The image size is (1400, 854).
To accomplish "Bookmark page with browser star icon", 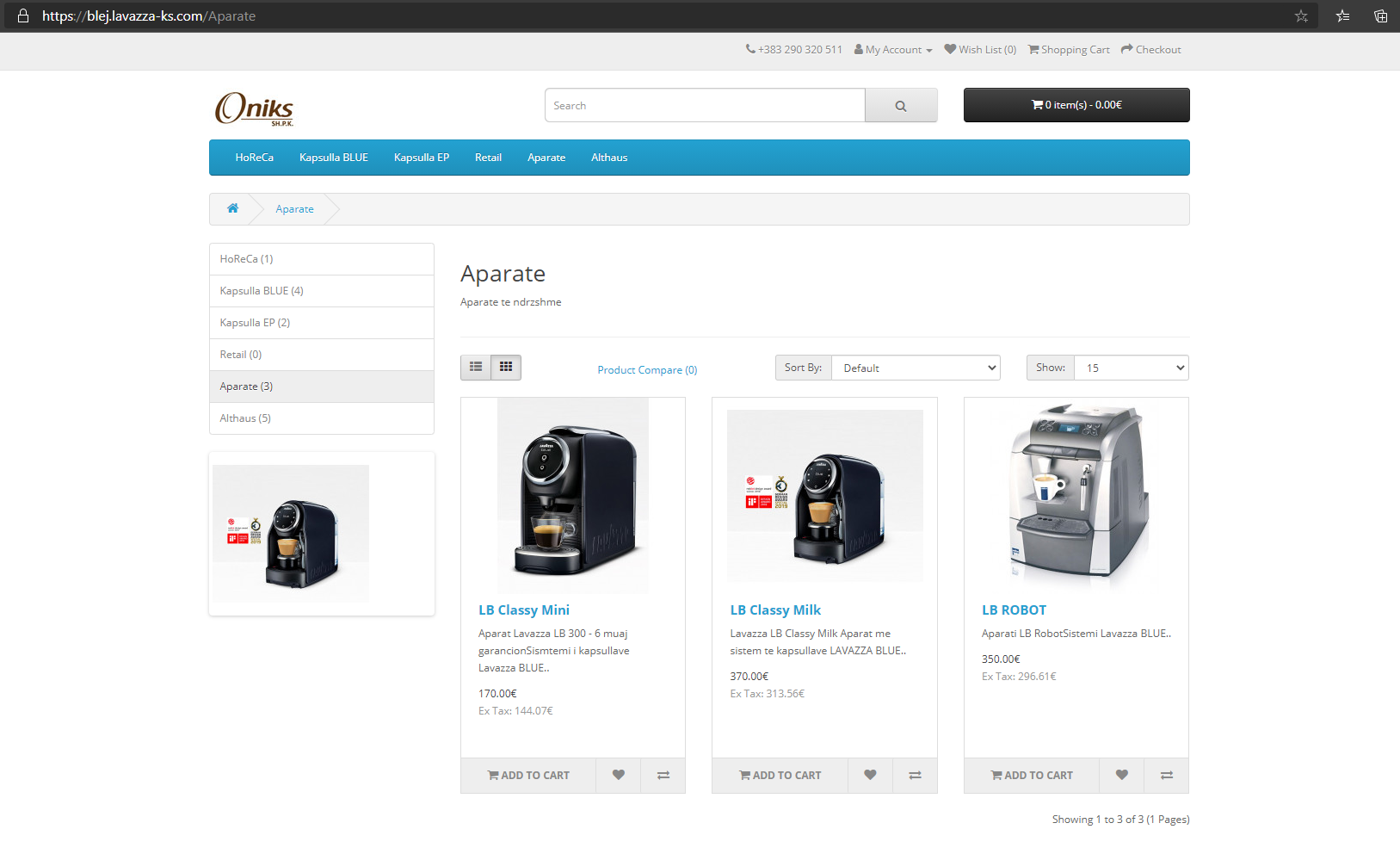I will (x=1301, y=16).
